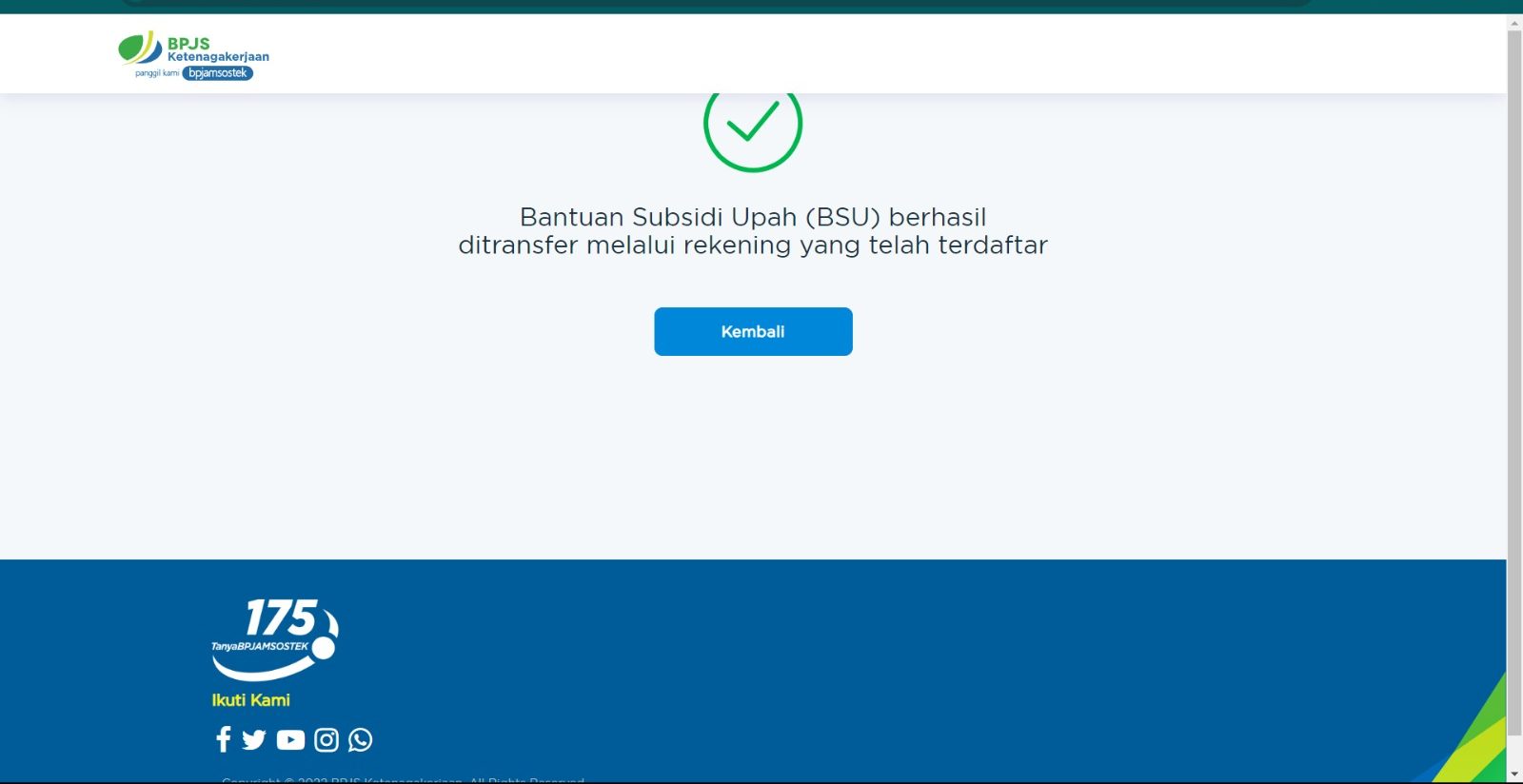This screenshot has width=1523, height=784.
Task: Open the YouTube channel icon
Action: (290, 739)
